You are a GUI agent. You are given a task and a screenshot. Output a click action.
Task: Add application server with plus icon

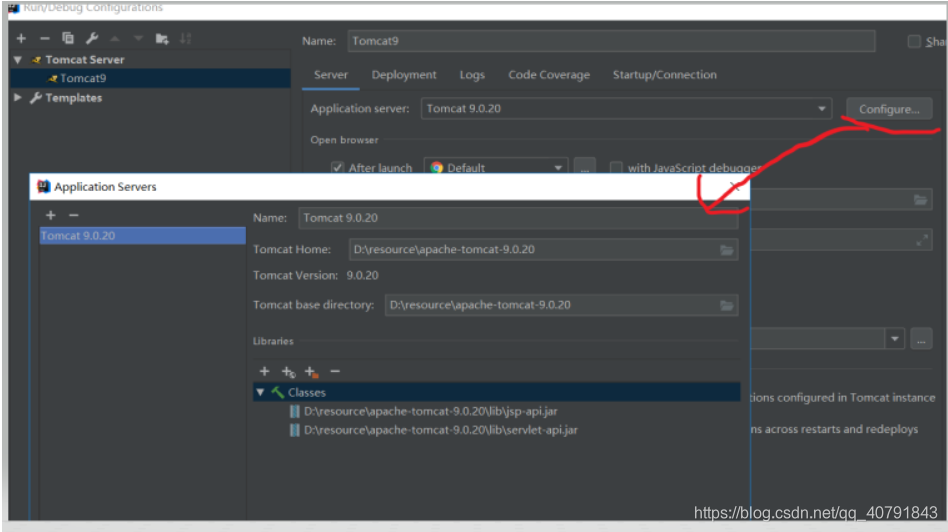click(51, 215)
